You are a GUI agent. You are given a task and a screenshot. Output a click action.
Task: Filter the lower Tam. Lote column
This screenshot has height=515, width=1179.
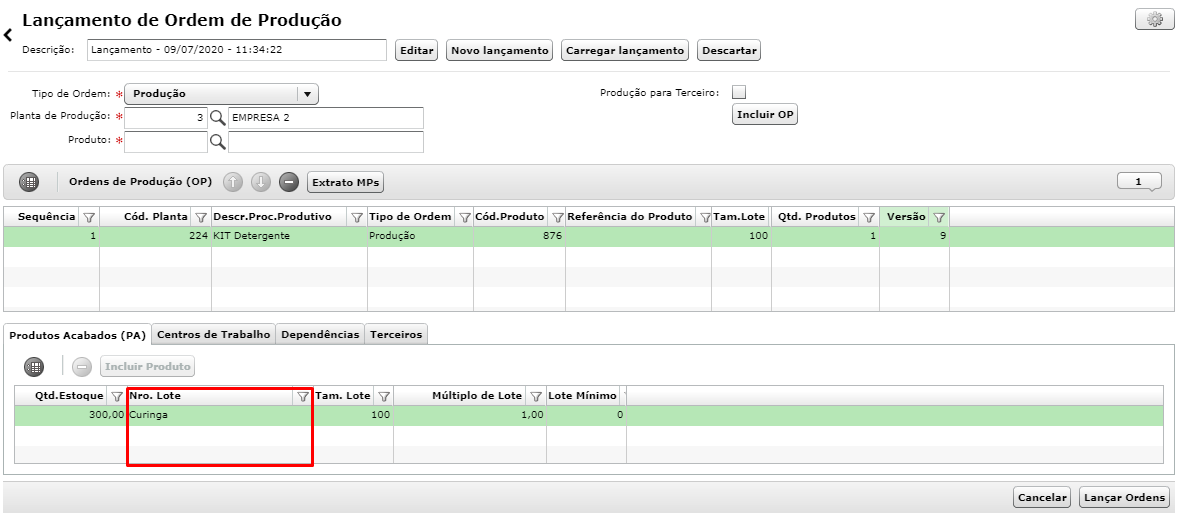383,396
